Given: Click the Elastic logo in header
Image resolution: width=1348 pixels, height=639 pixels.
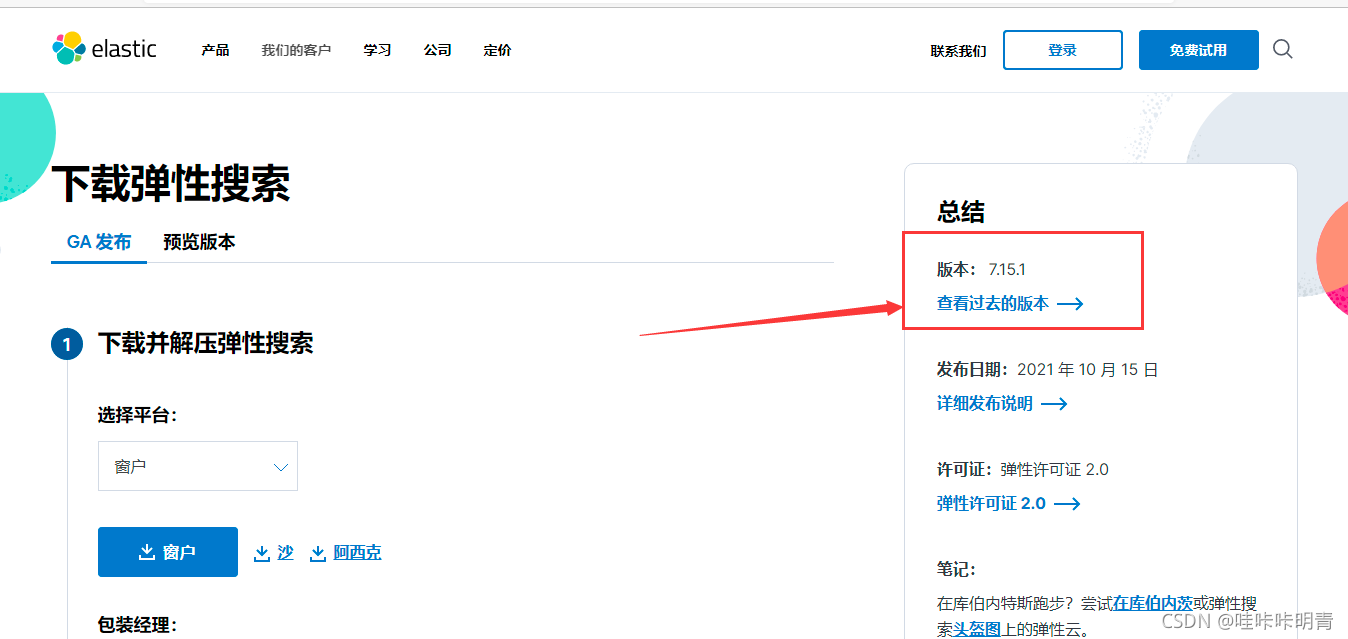Looking at the screenshot, I should point(104,48).
